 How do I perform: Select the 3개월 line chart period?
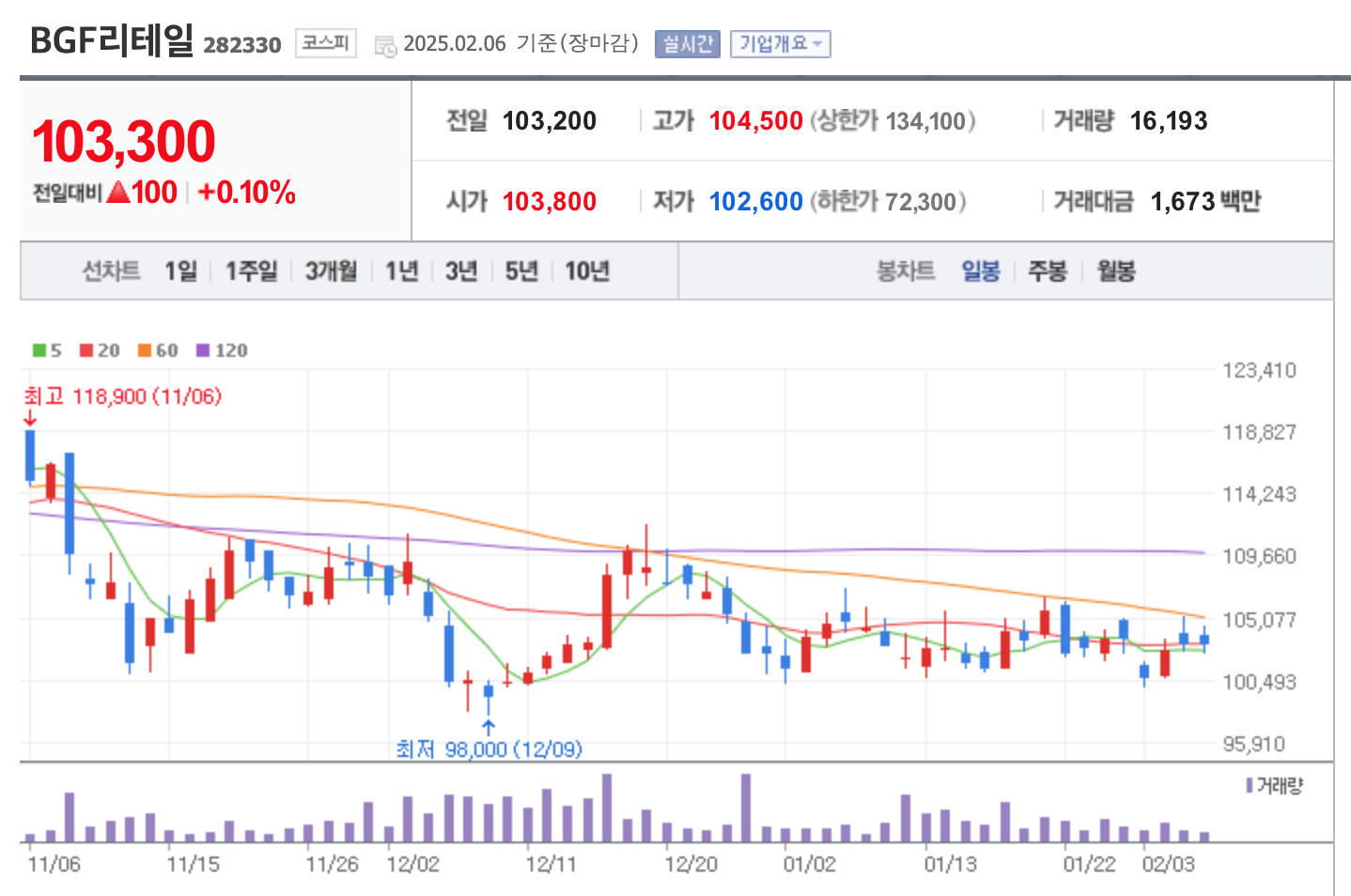coord(331,271)
